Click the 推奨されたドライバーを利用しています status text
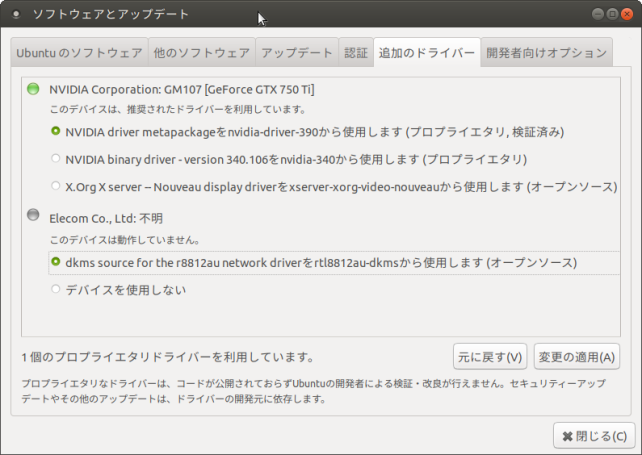The image size is (642, 455). (x=178, y=109)
